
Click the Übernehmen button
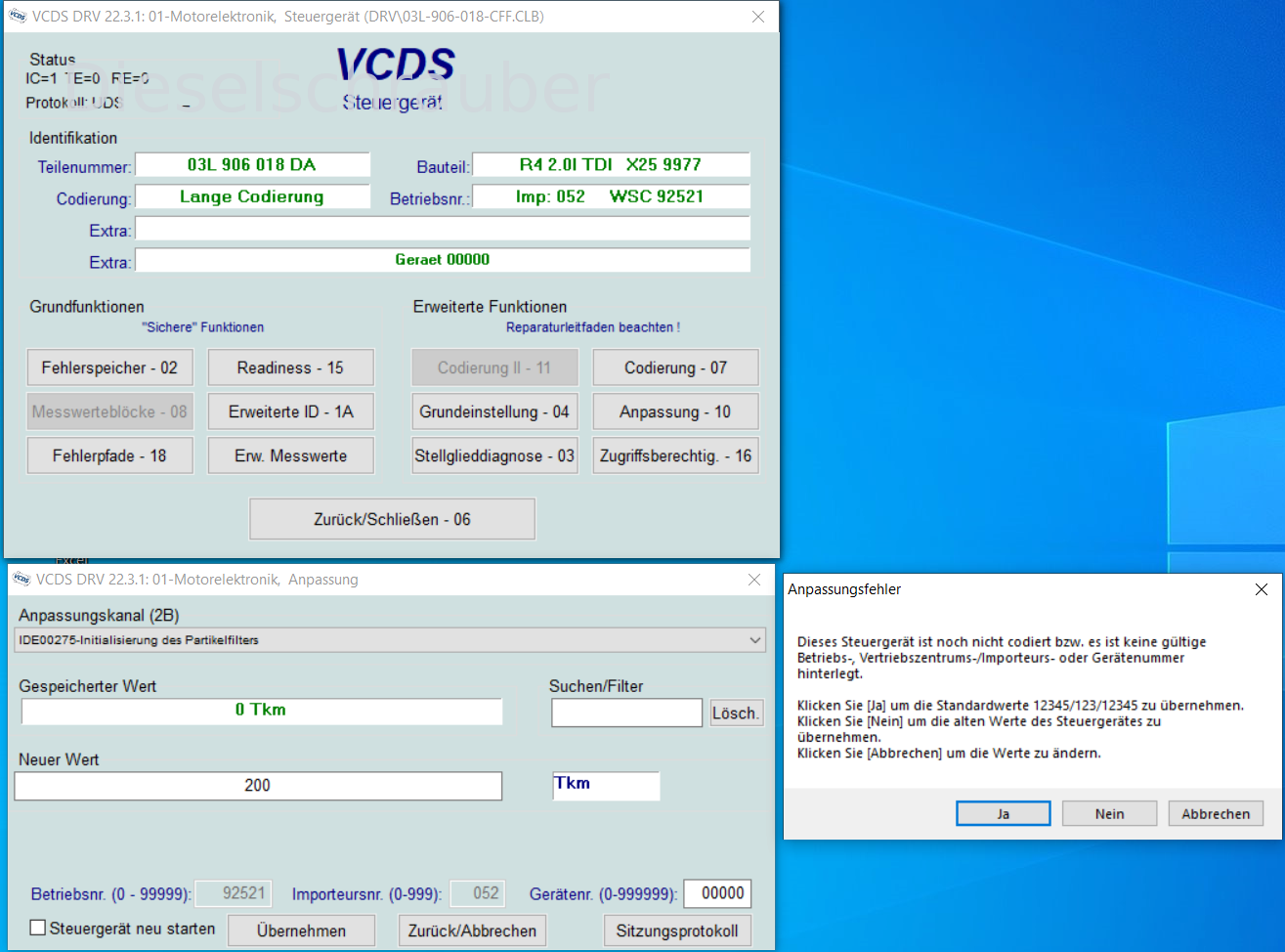coord(301,930)
